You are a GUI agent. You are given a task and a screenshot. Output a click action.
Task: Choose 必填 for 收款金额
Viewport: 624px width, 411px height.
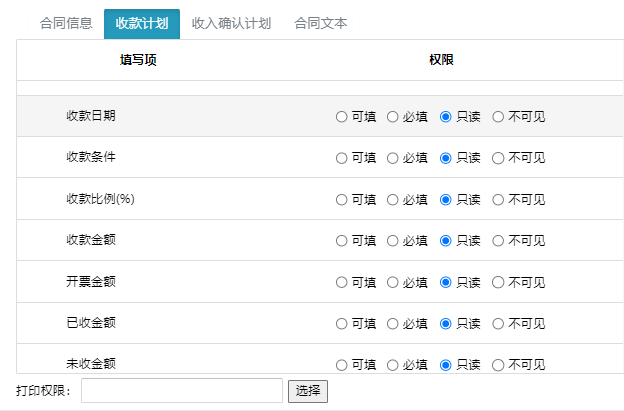tap(392, 241)
